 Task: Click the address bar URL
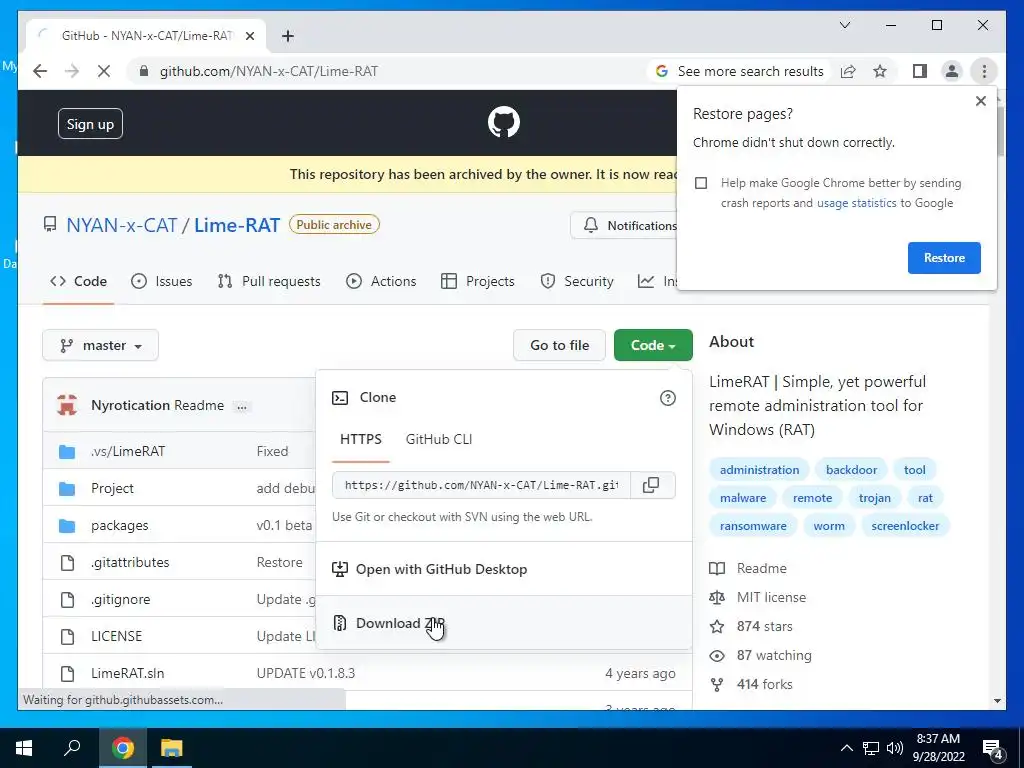[268, 71]
